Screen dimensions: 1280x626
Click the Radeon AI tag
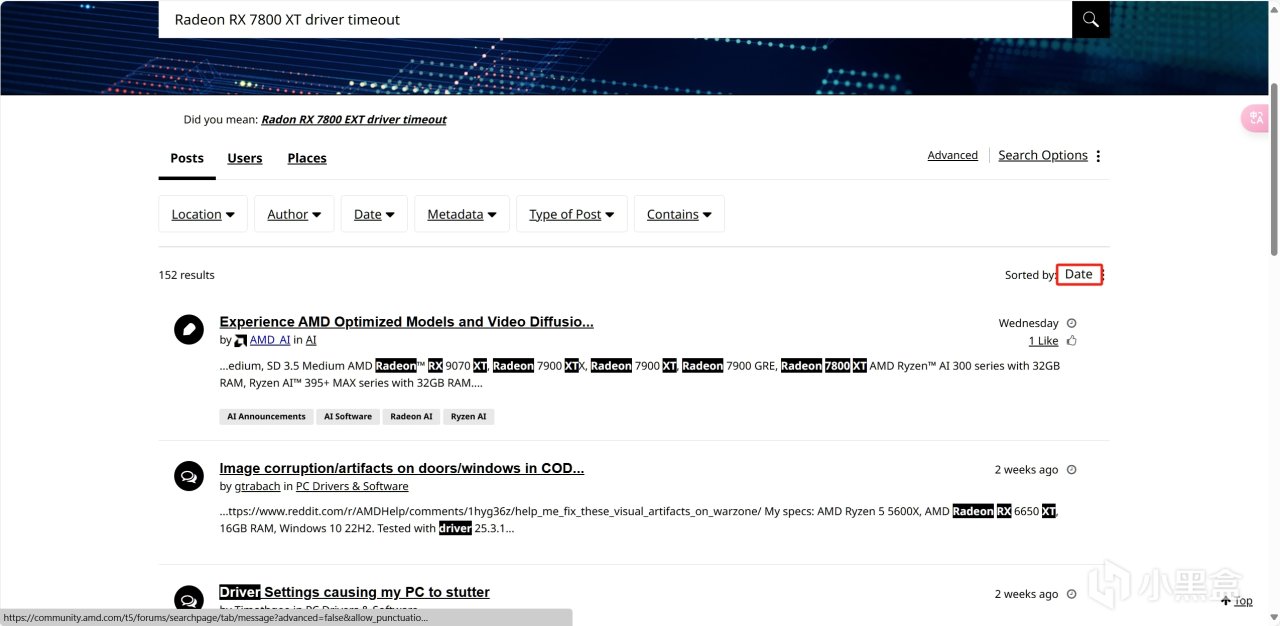(412, 417)
